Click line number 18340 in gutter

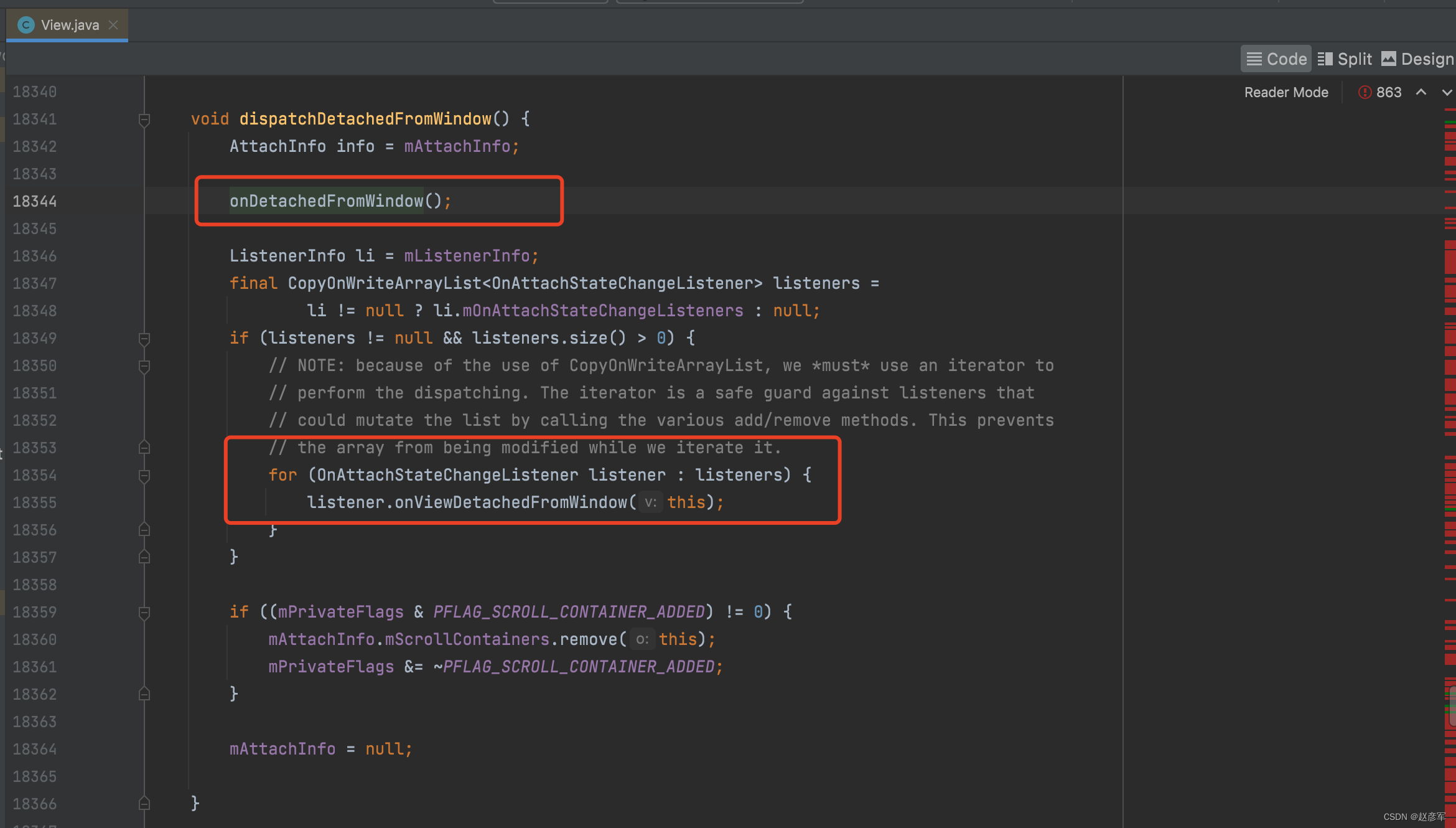click(x=35, y=92)
